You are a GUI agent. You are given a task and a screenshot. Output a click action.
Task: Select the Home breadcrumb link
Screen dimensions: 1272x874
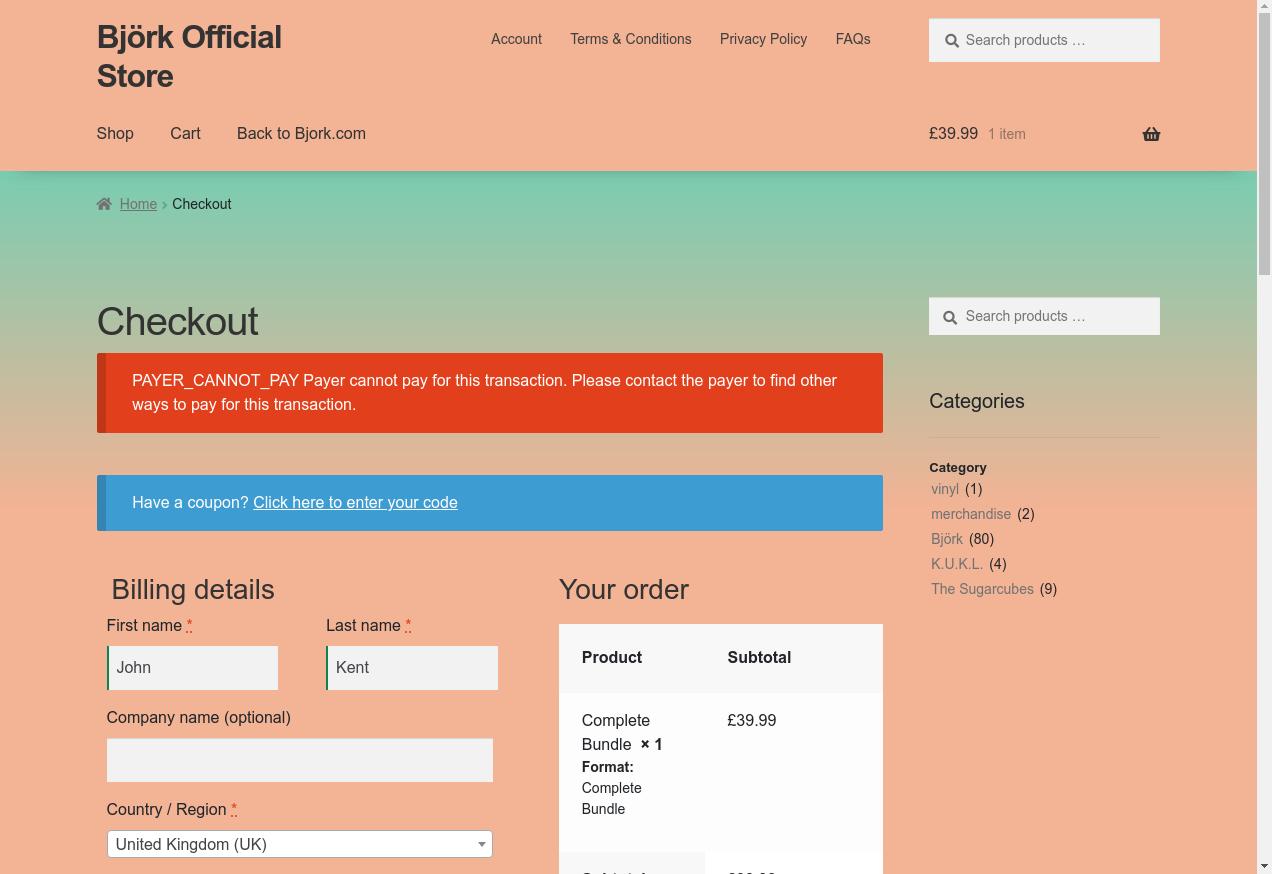[138, 204]
